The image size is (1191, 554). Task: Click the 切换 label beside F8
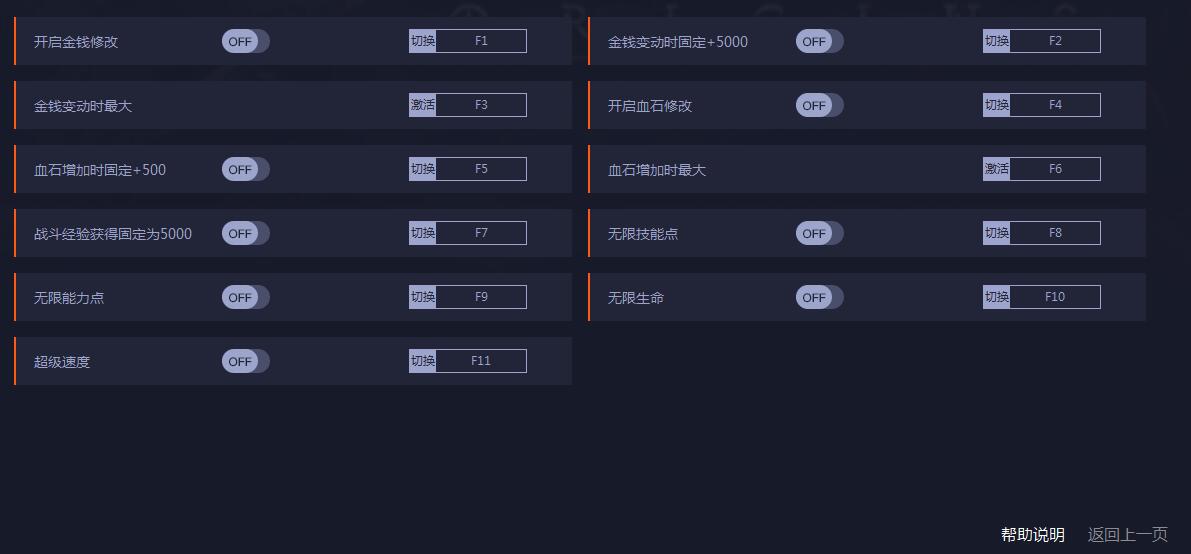point(996,233)
